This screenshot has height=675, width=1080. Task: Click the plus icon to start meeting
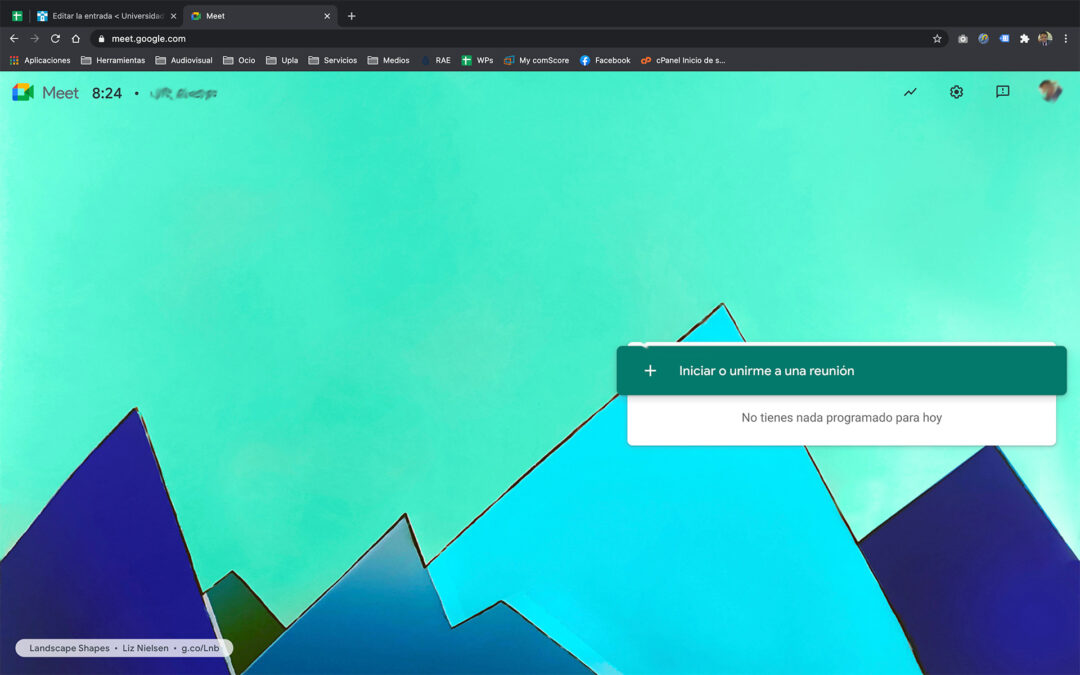pyautogui.click(x=650, y=371)
